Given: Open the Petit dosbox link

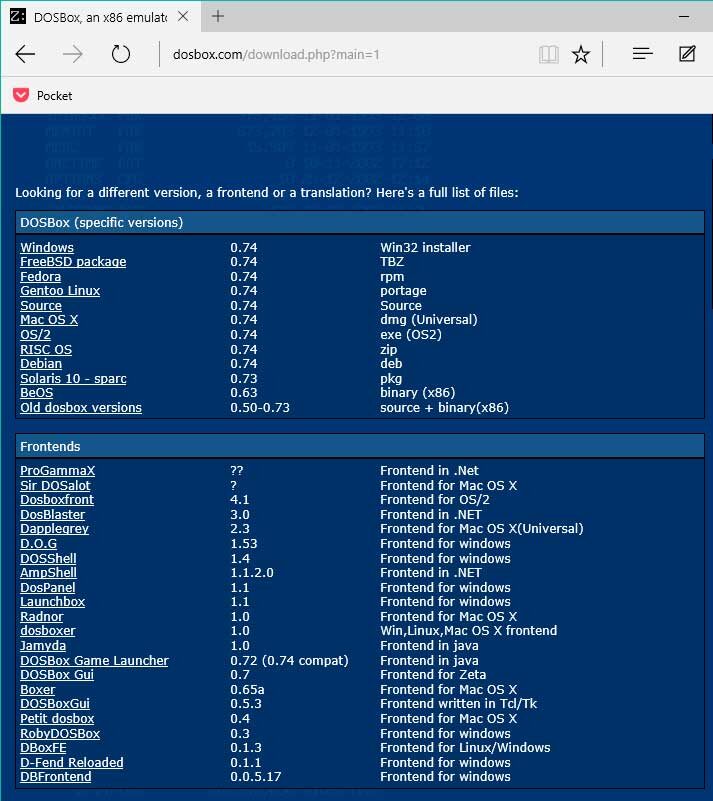Looking at the screenshot, I should (x=57, y=719).
